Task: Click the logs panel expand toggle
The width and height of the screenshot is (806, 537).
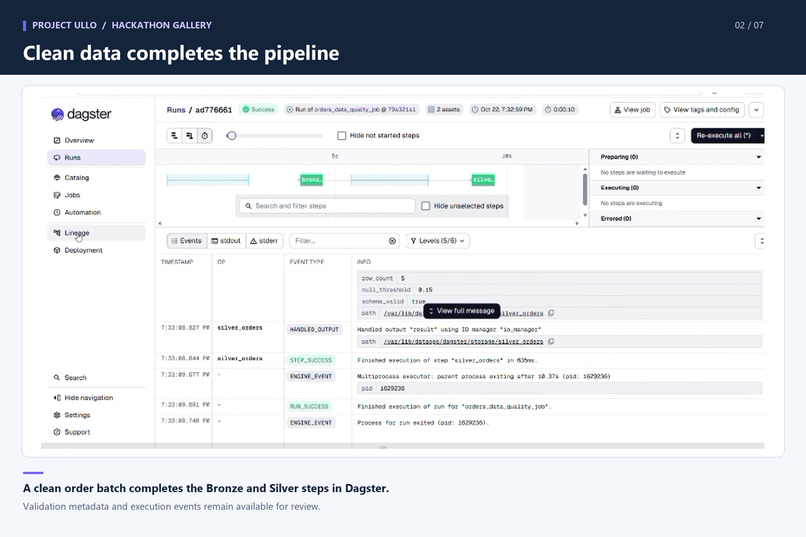Action: tap(760, 241)
